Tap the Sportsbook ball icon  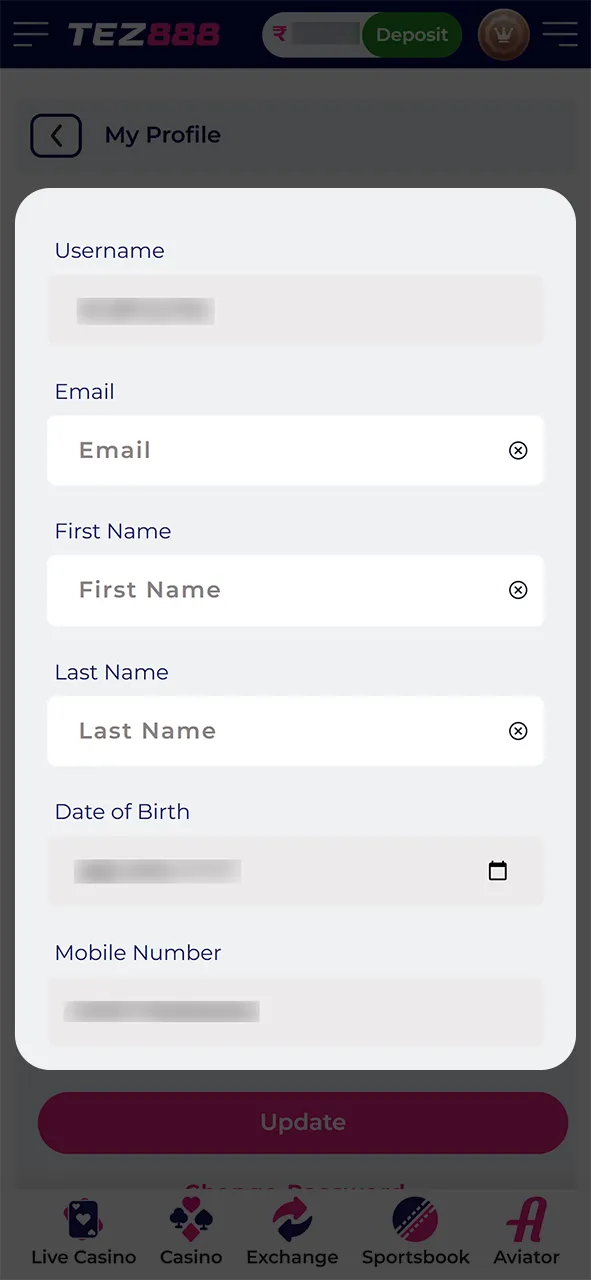(416, 1220)
